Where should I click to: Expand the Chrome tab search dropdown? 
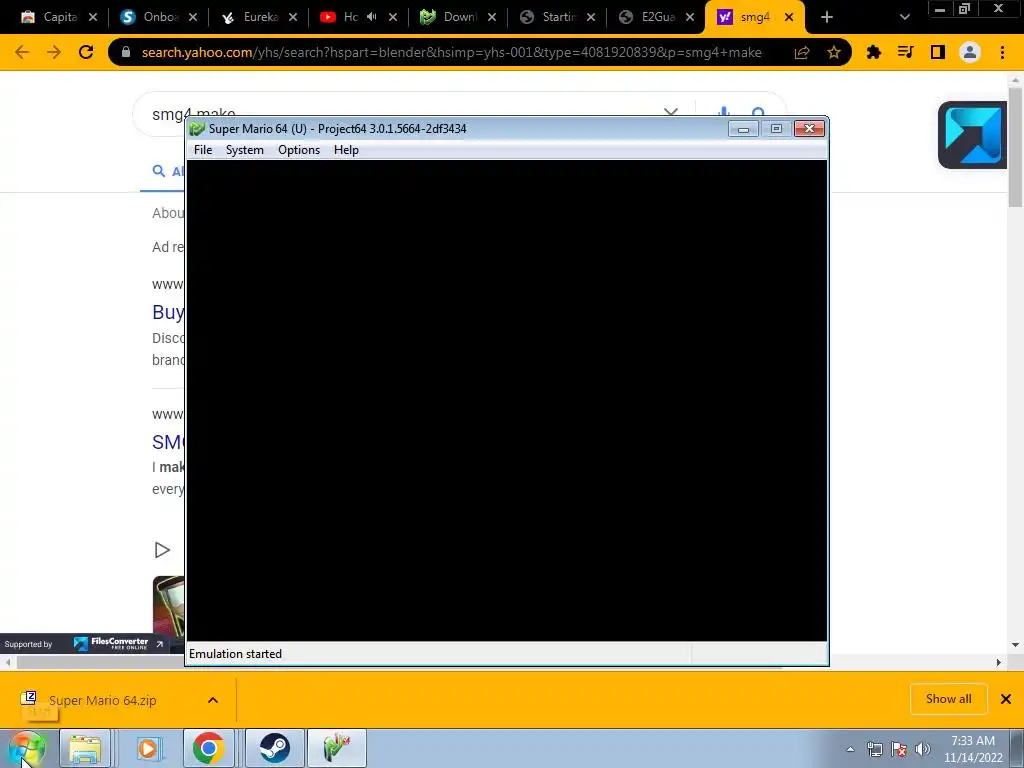tap(904, 17)
